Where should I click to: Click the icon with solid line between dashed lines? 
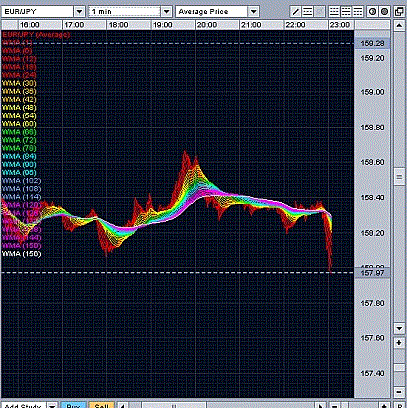[x=346, y=12]
